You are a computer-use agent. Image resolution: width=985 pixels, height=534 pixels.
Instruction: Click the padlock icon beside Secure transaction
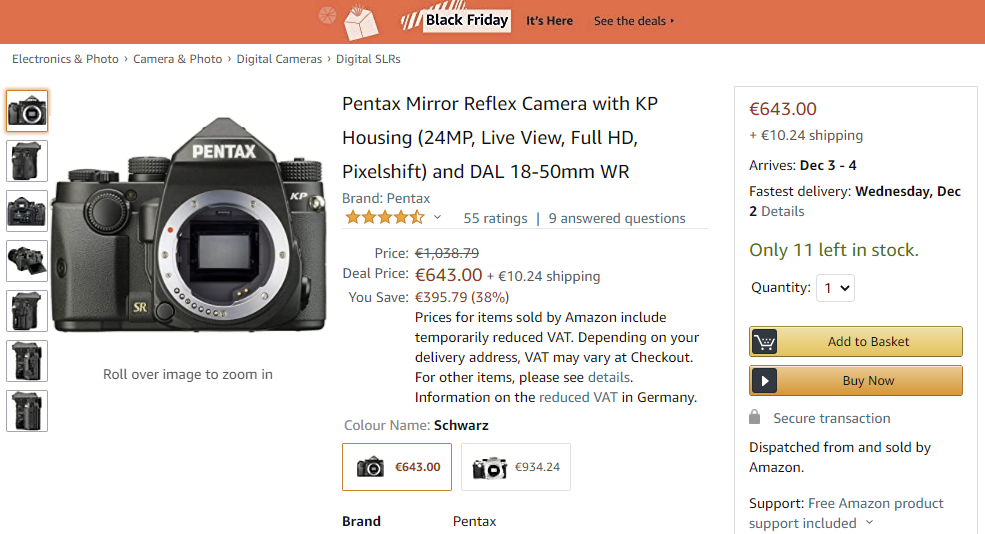click(754, 417)
